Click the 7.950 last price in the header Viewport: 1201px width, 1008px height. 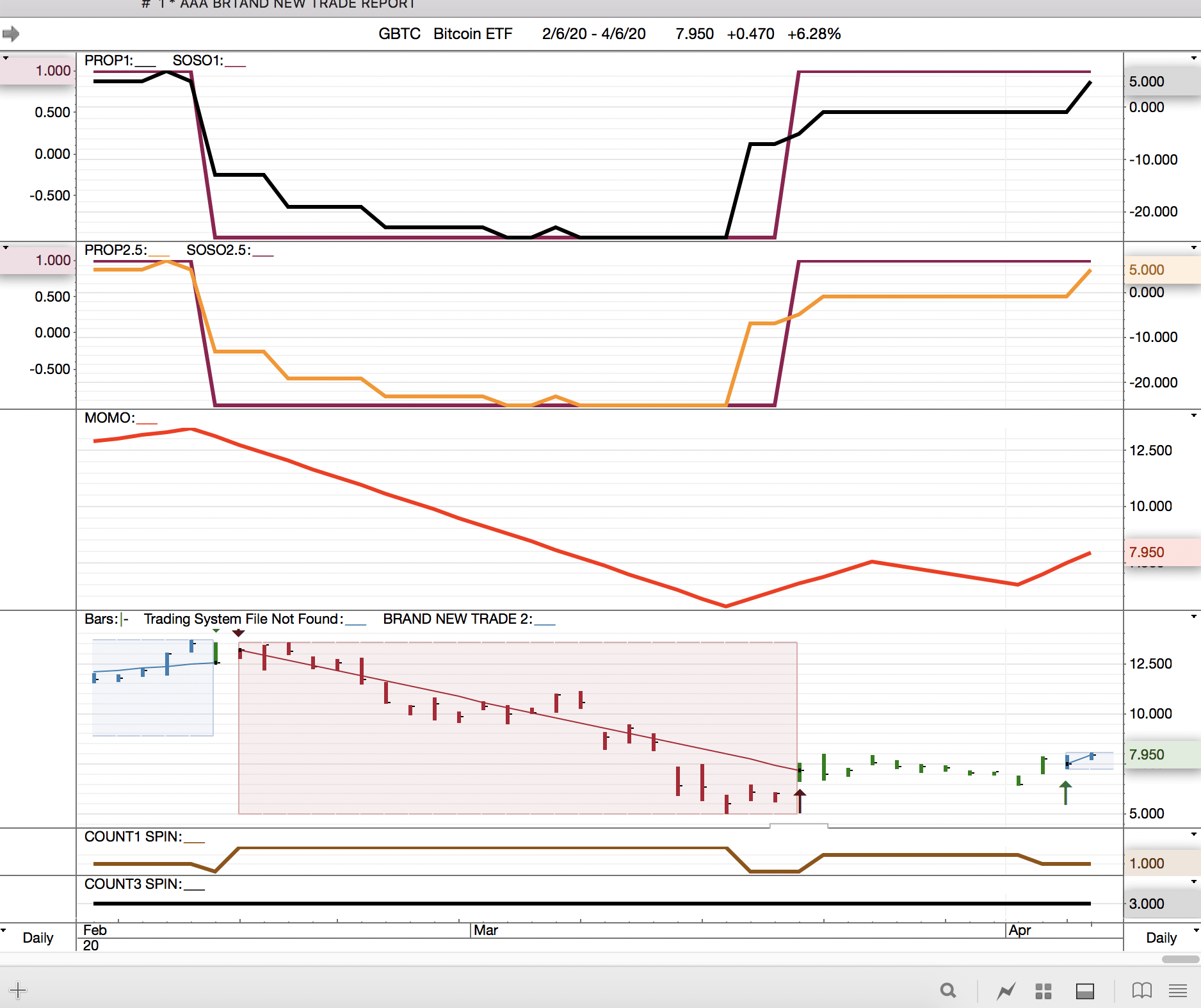695,34
